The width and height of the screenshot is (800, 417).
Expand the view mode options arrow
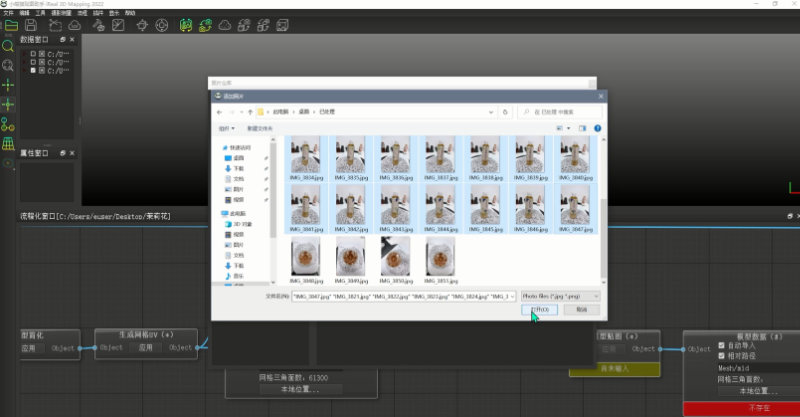pos(568,128)
